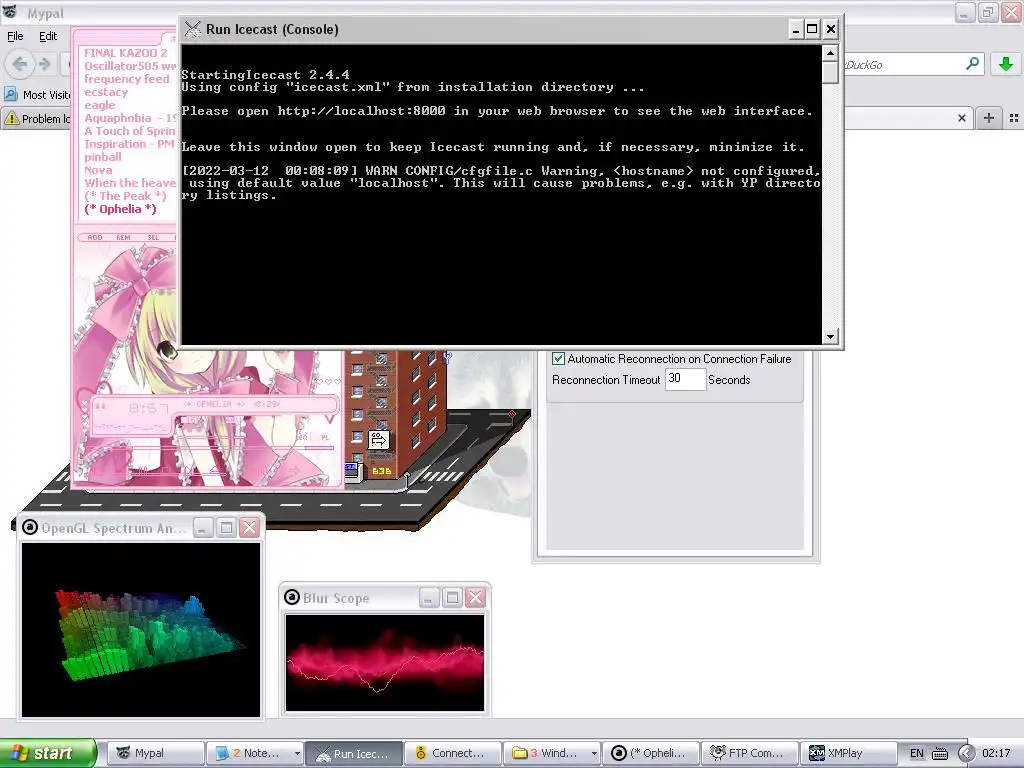Click SEL button in playlist
Image resolution: width=1024 pixels, height=768 pixels.
tap(153, 237)
